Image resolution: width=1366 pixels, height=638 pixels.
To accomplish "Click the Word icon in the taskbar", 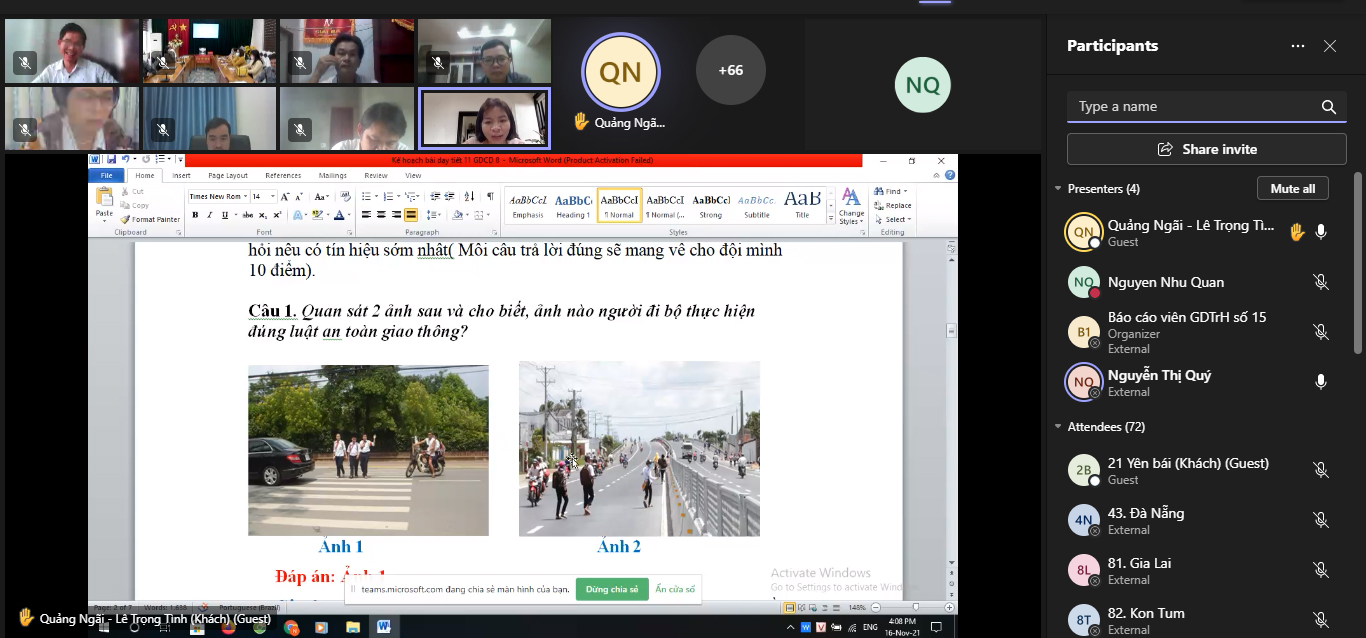I will pyautogui.click(x=384, y=627).
